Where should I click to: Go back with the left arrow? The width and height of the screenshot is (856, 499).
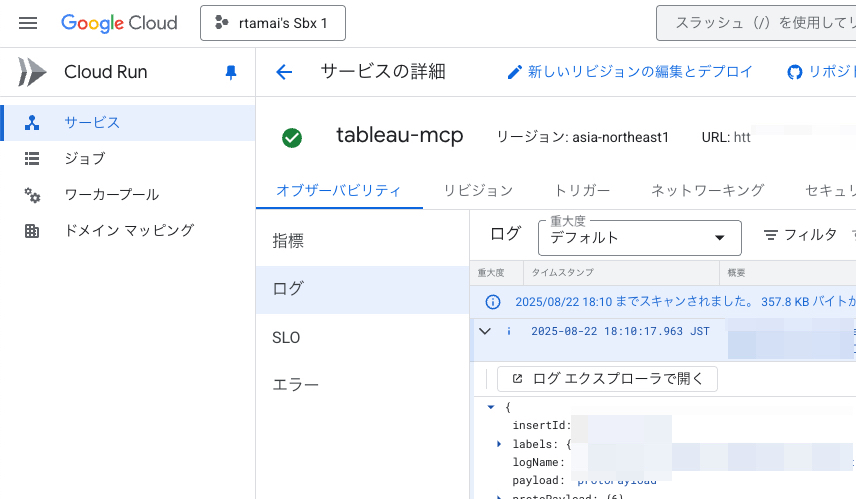point(284,72)
